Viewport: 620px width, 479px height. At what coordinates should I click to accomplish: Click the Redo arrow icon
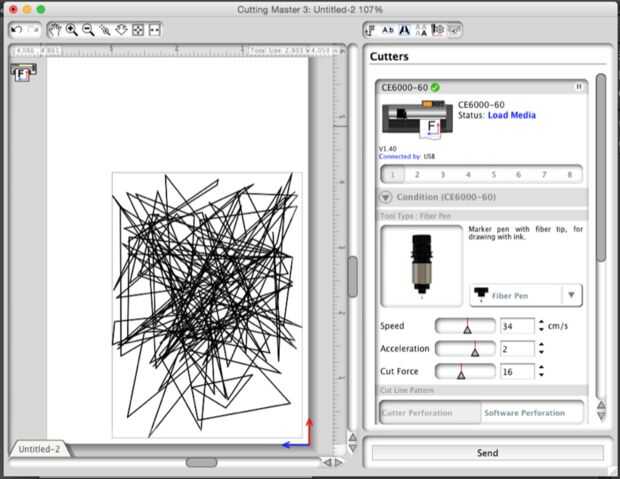[34, 30]
